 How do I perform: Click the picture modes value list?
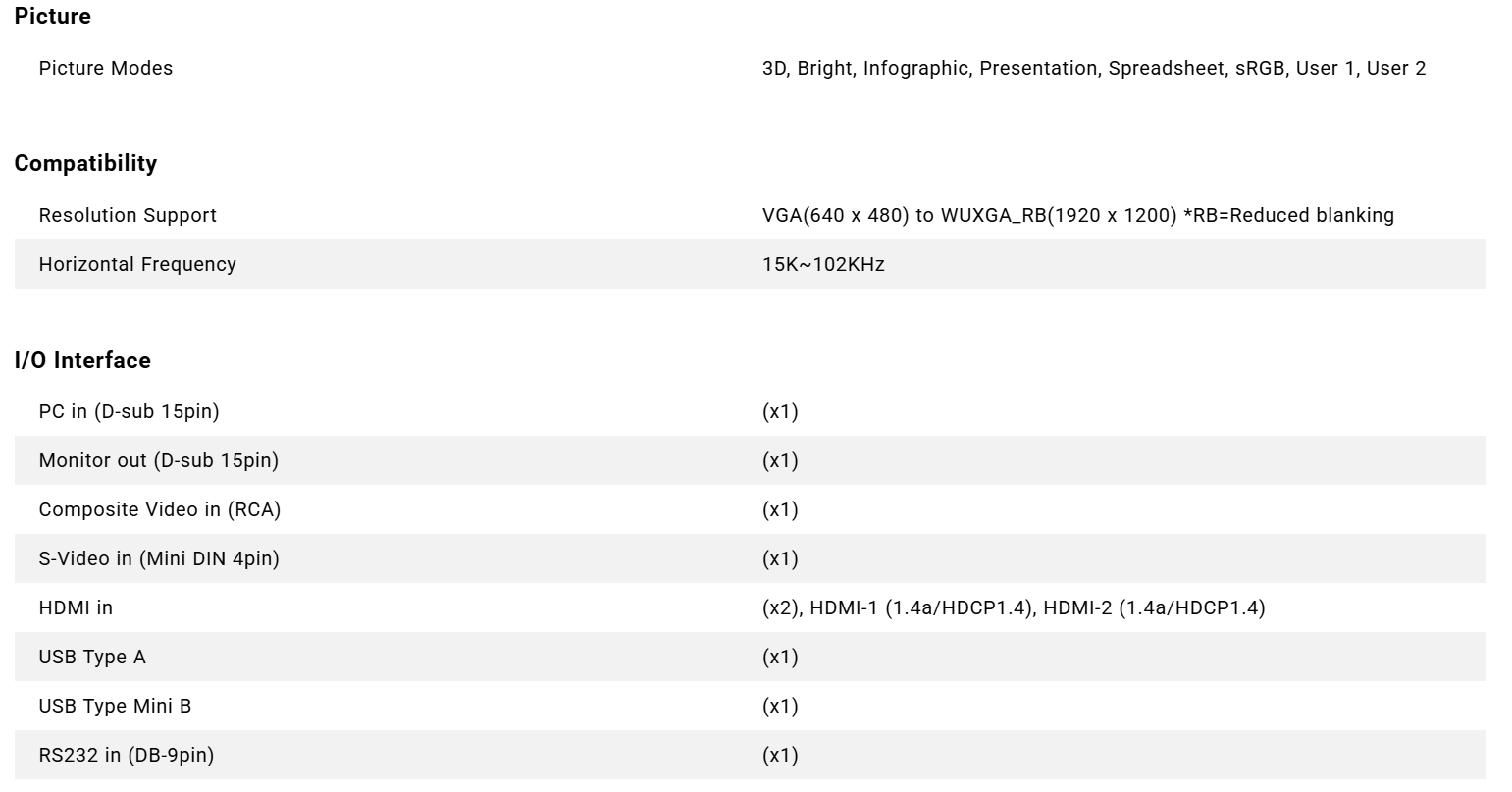(1094, 68)
